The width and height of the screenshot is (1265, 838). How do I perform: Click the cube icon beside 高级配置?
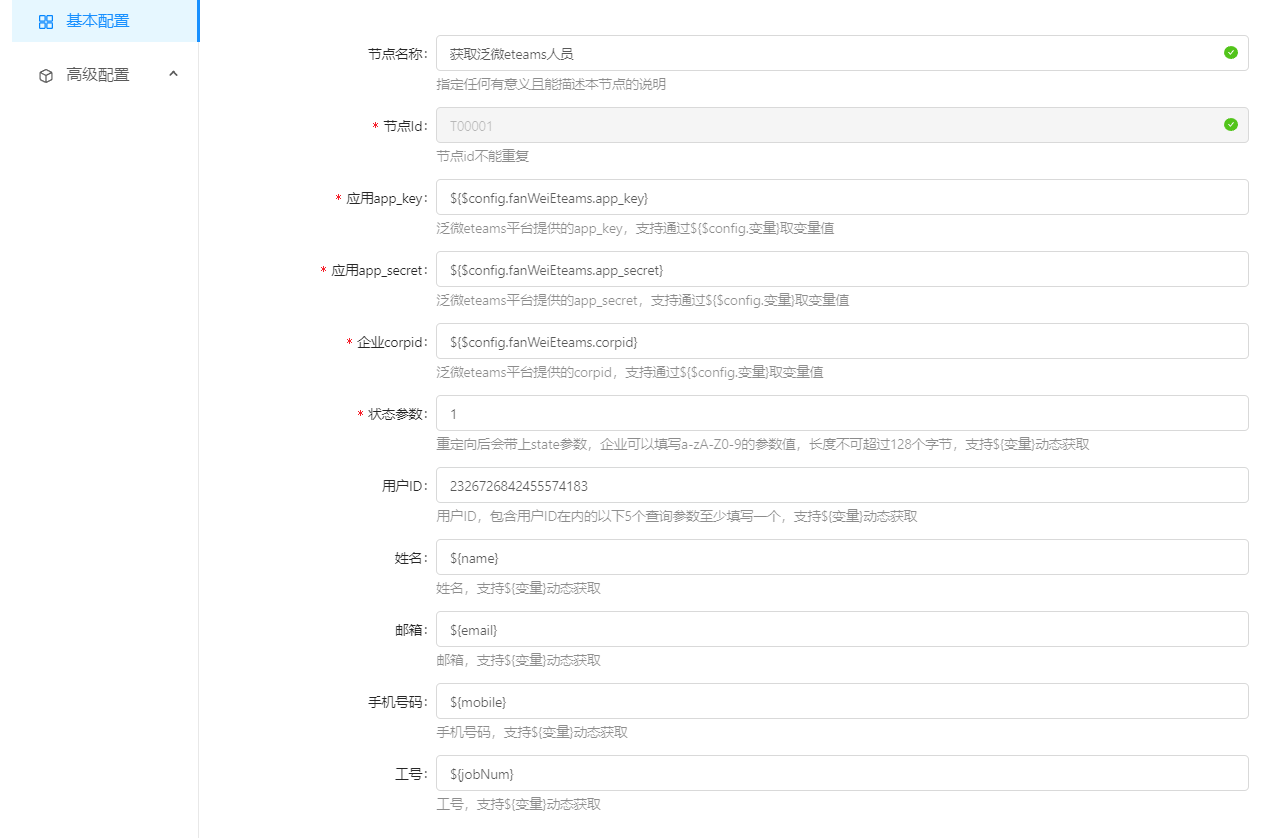click(x=46, y=76)
